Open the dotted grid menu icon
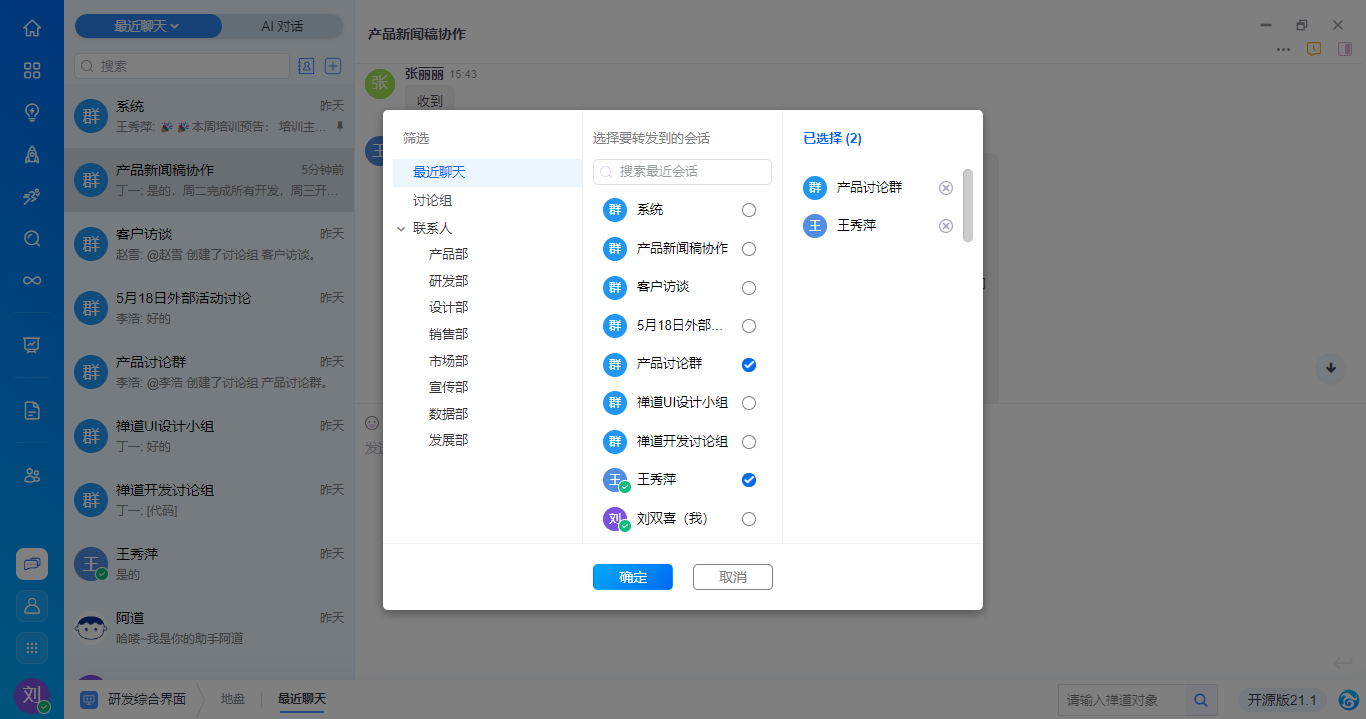Image resolution: width=1366 pixels, height=719 pixels. tap(32, 648)
